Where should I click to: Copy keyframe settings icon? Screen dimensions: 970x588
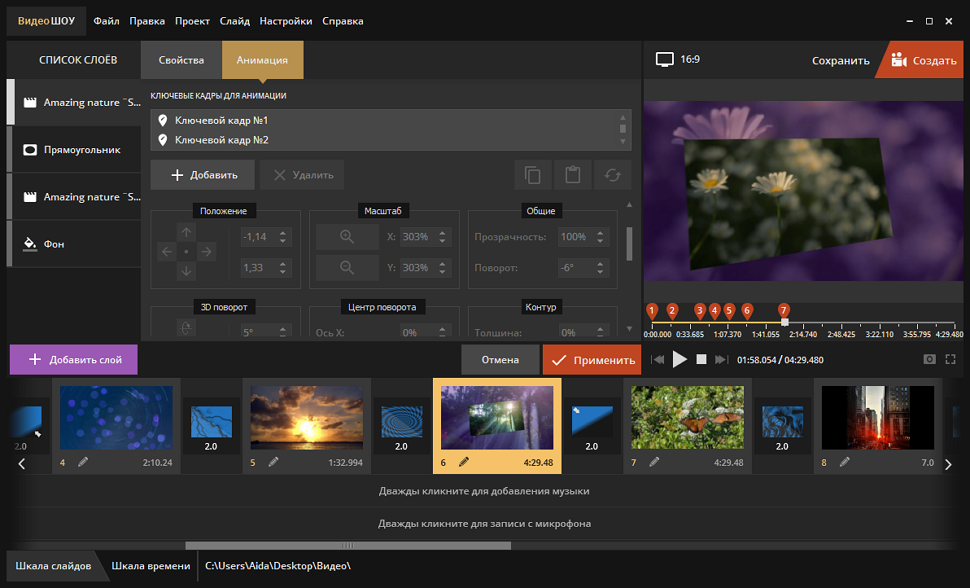tap(533, 175)
